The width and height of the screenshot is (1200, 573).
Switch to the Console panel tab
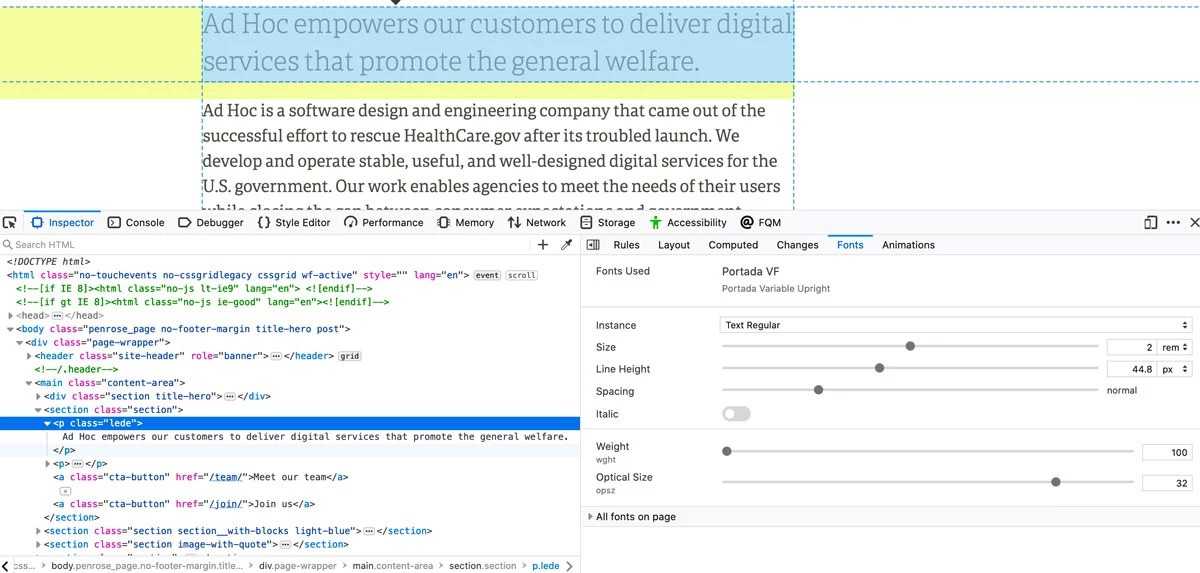coord(136,222)
